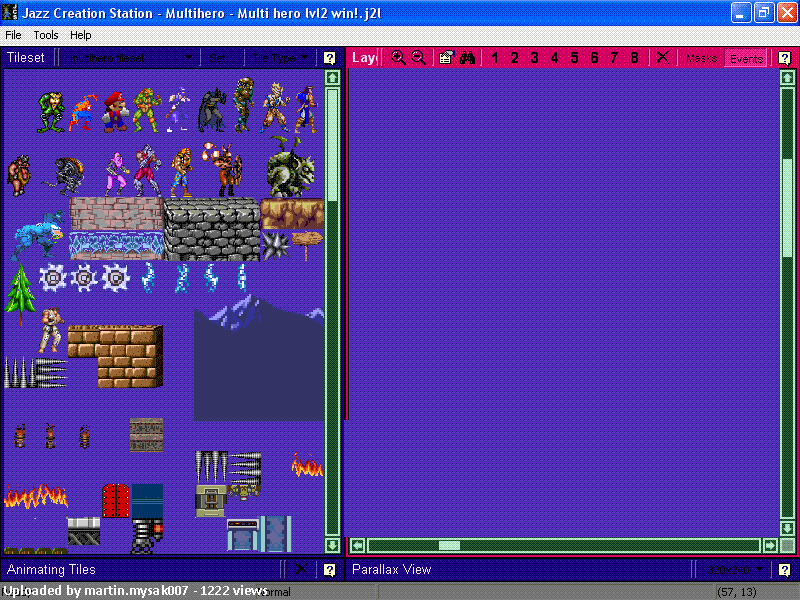Open level properties clipboard icon

(446, 58)
